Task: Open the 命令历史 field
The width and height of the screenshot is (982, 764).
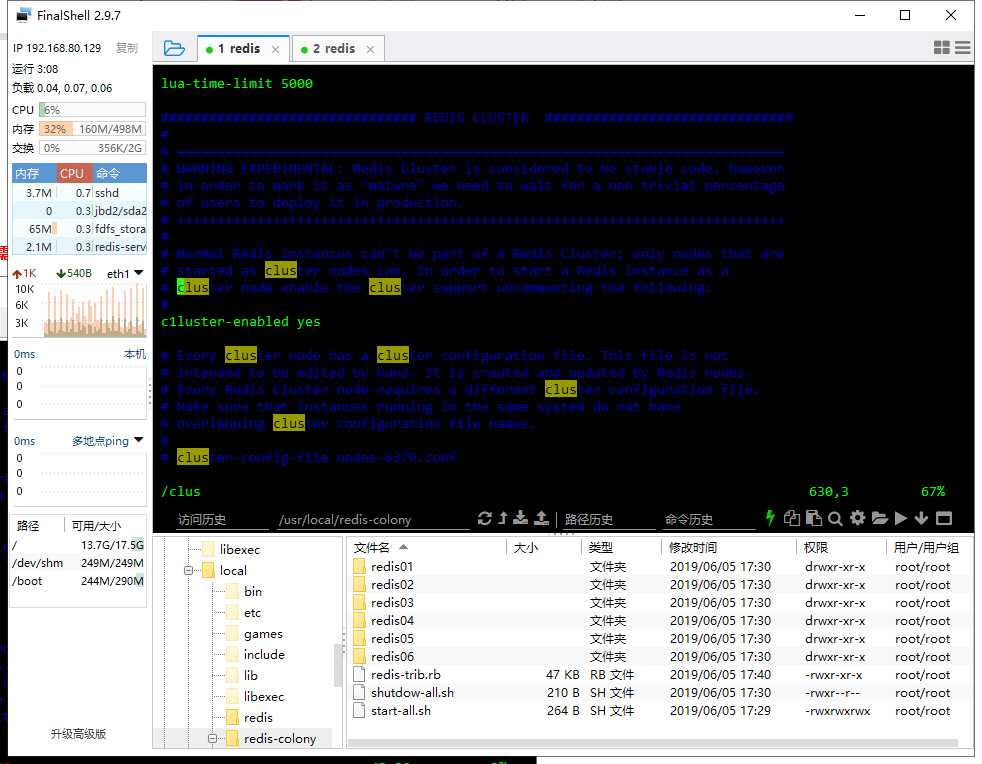Action: (x=709, y=520)
